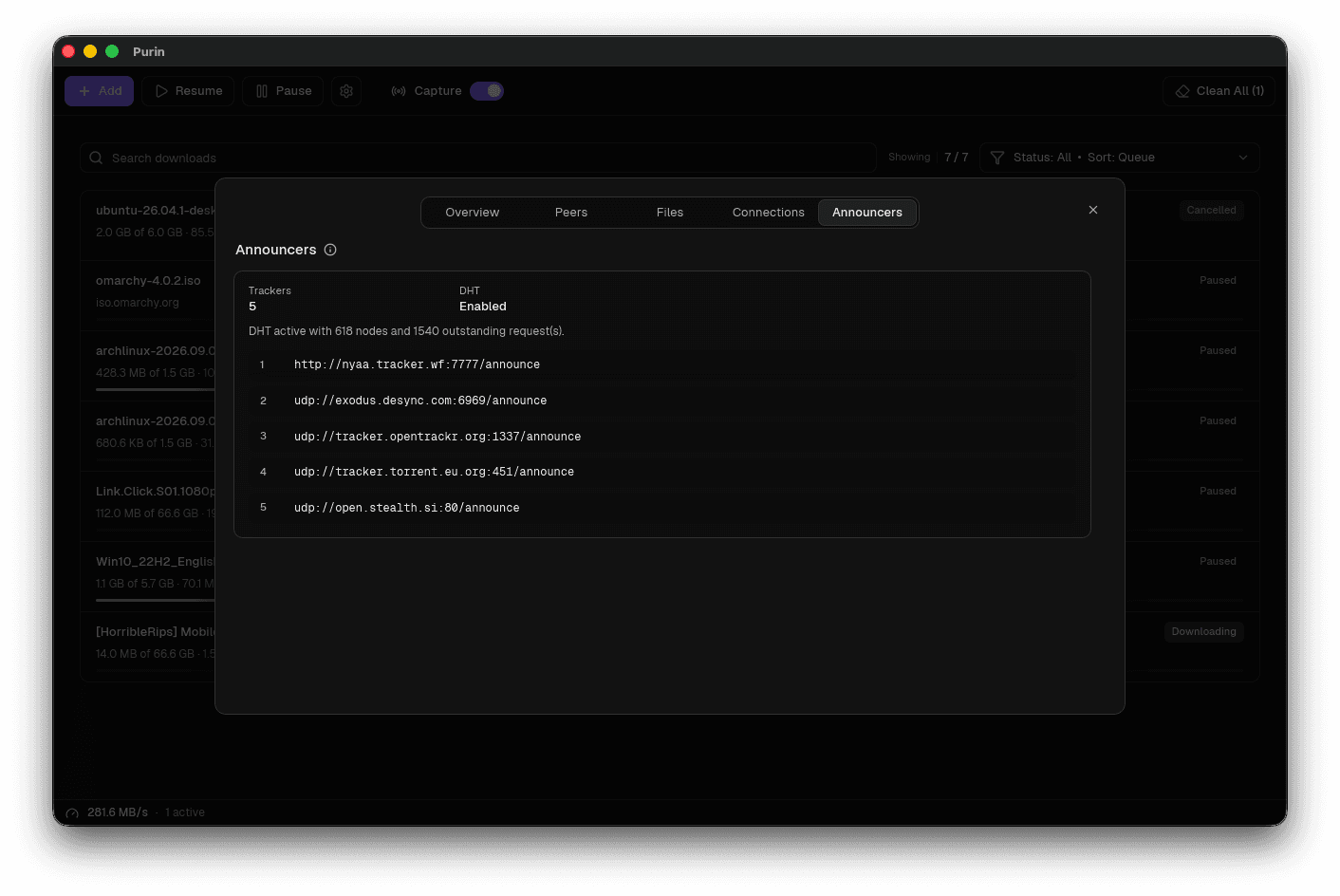Viewport: 1340px width, 896px height.
Task: Click Clean All (1) button
Action: 1219,91
